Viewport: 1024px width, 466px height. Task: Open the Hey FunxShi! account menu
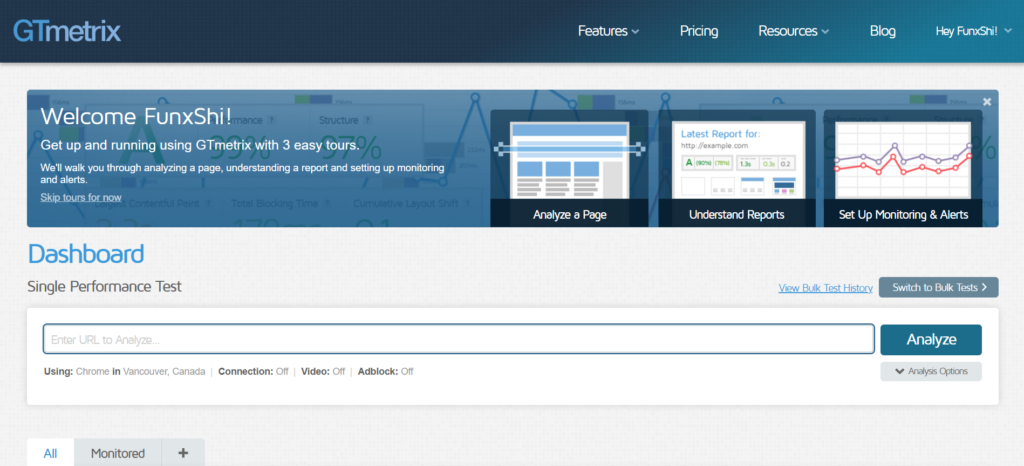pos(972,31)
